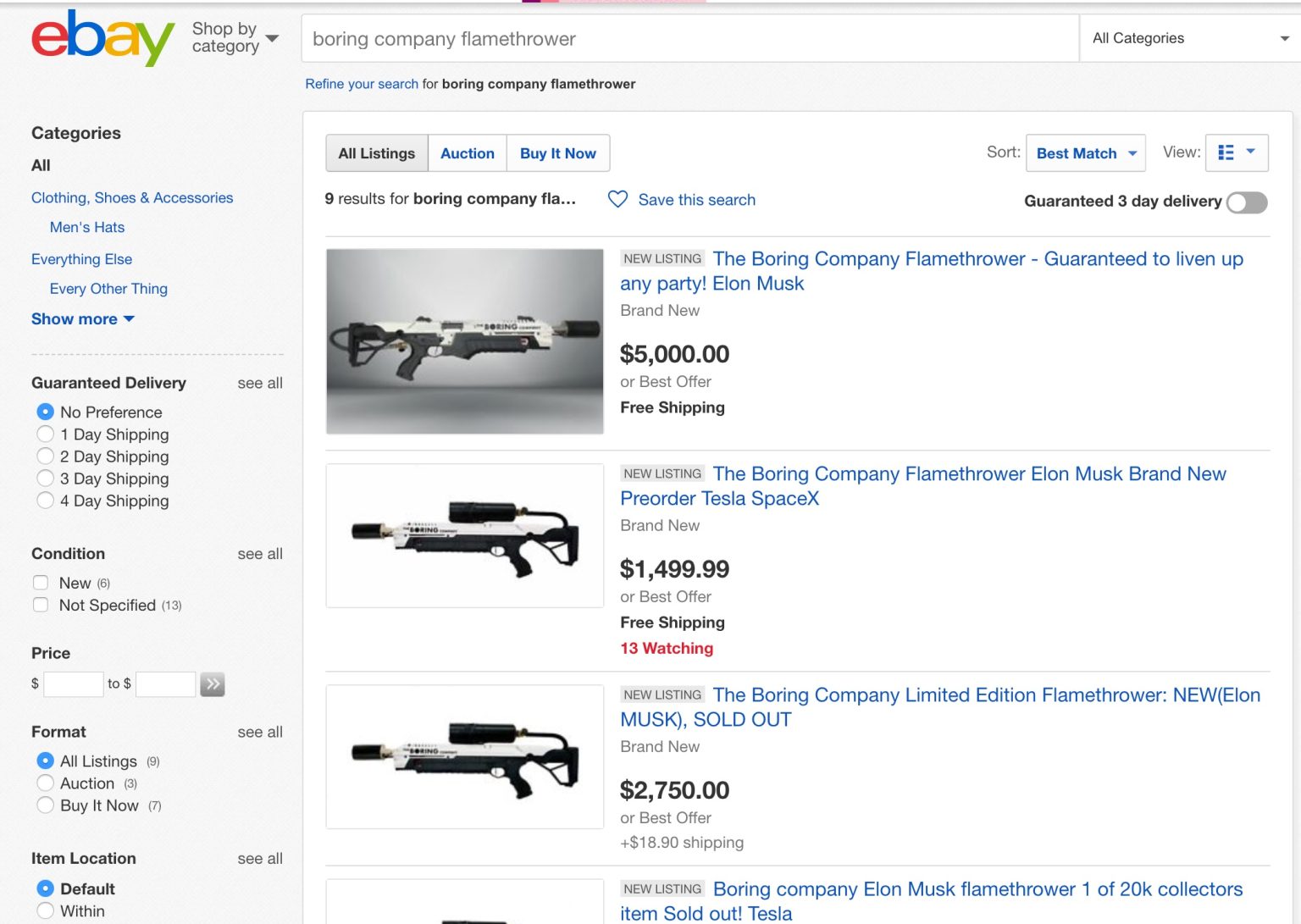Open the list view icon menu
Image resolution: width=1301 pixels, height=924 pixels.
coord(1236,152)
